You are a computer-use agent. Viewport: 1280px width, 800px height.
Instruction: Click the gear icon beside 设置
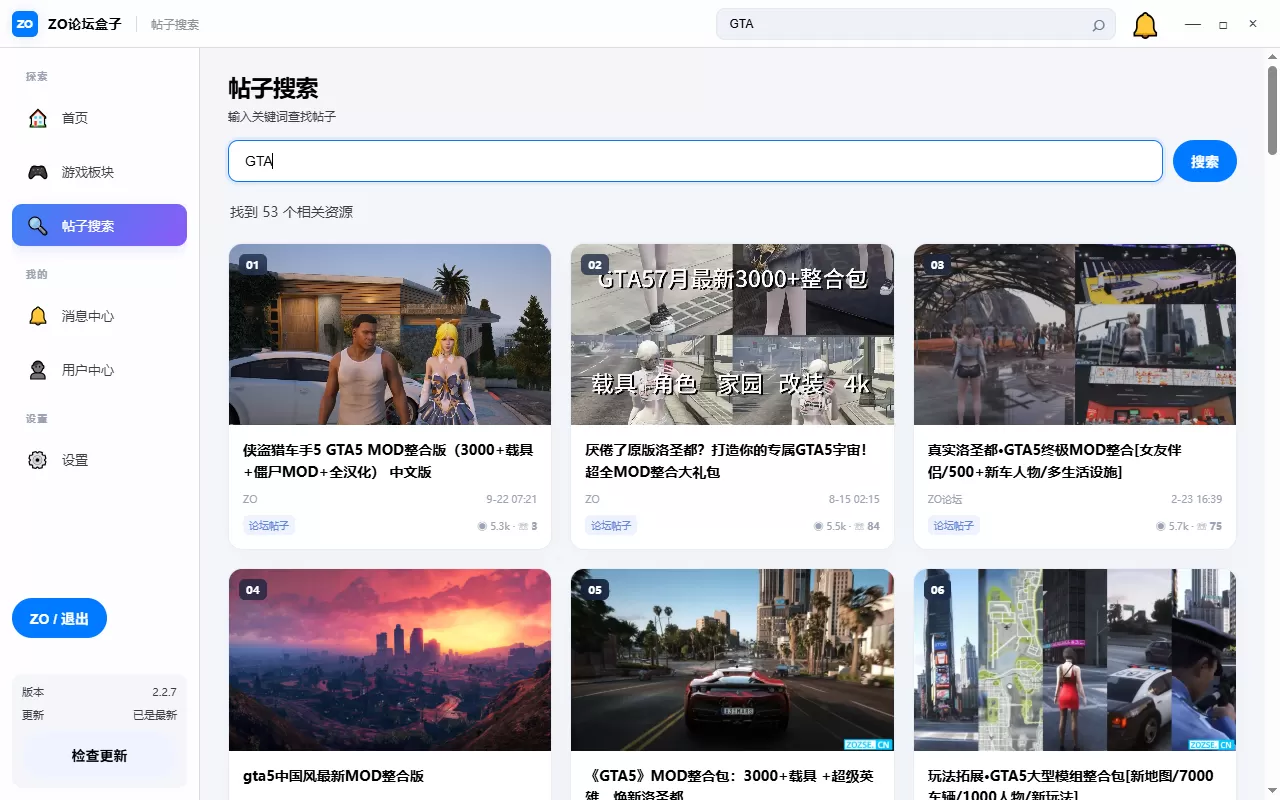pos(38,460)
